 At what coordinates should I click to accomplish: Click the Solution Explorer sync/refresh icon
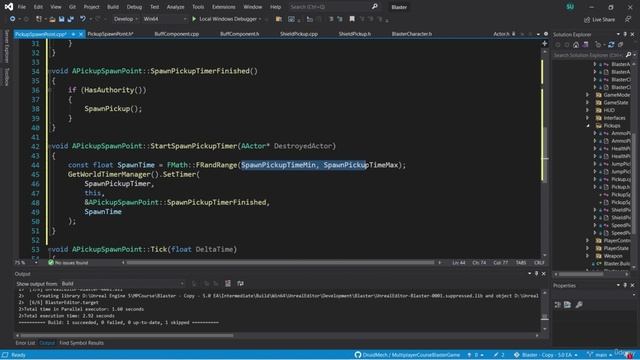coord(611,45)
